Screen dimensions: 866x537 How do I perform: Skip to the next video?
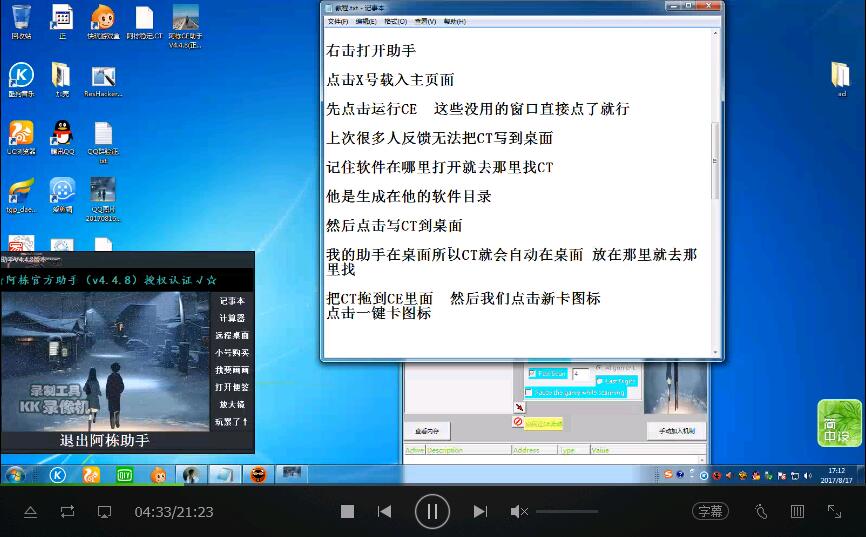480,511
